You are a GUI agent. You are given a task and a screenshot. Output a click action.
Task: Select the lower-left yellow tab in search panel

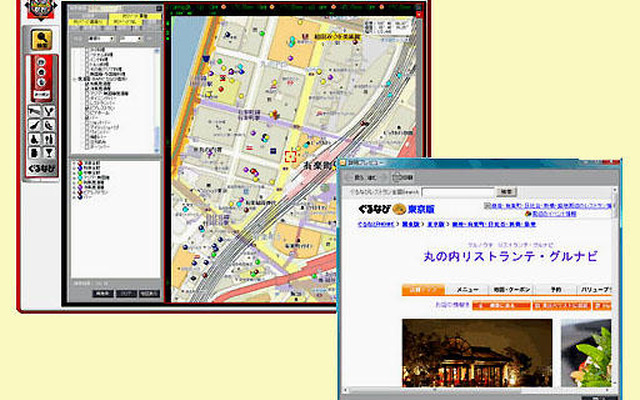pos(87,22)
